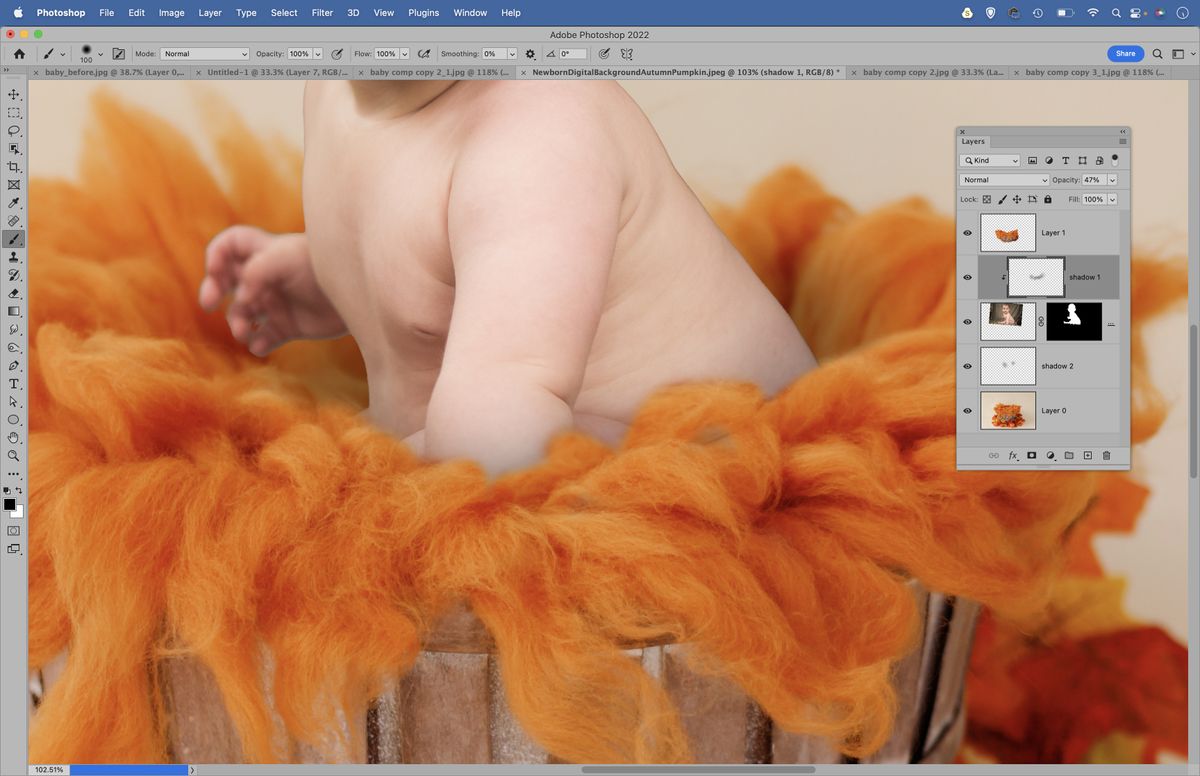Add layer style fx icon
Image resolution: width=1200 pixels, height=776 pixels.
(1012, 455)
